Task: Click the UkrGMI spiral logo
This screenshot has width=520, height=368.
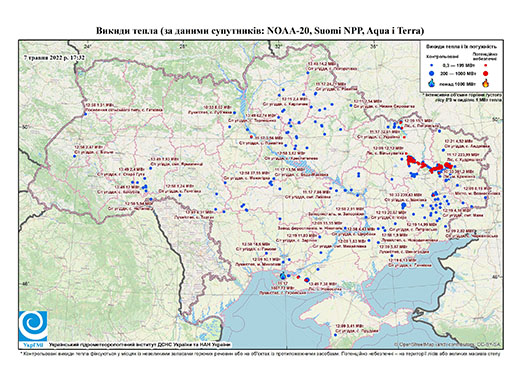Action: (33, 326)
